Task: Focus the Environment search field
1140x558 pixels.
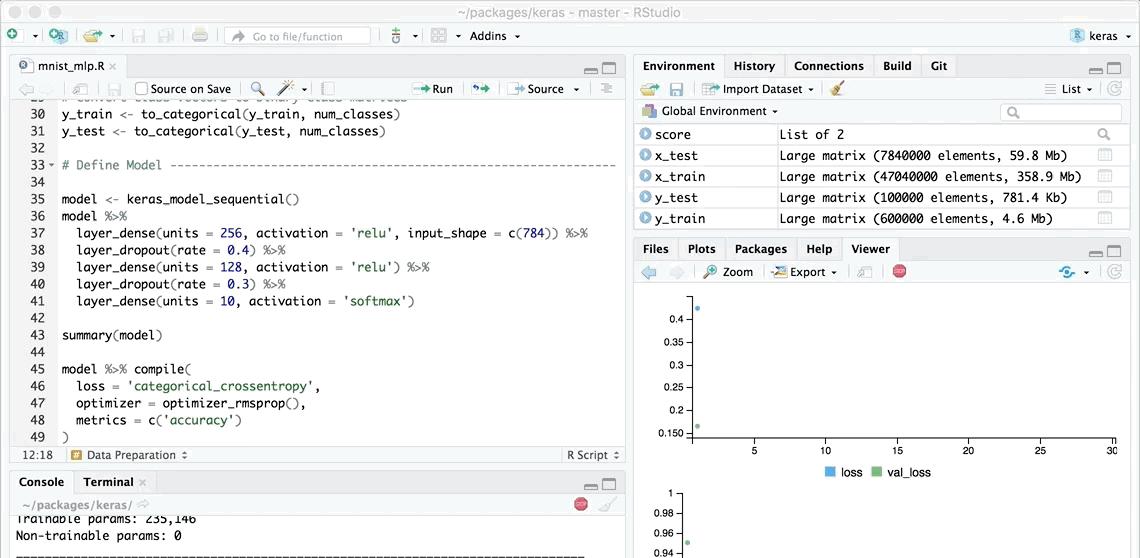Action: click(1061, 112)
